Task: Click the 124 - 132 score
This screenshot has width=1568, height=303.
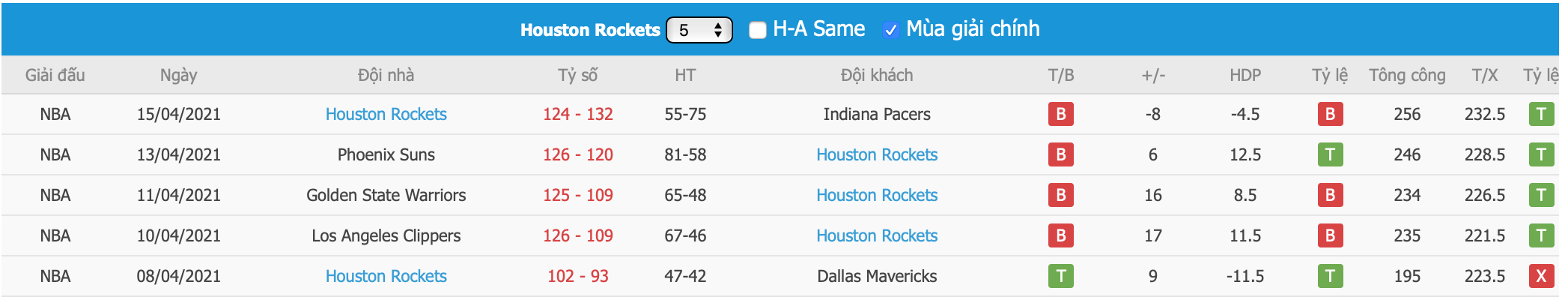Action: point(577,114)
